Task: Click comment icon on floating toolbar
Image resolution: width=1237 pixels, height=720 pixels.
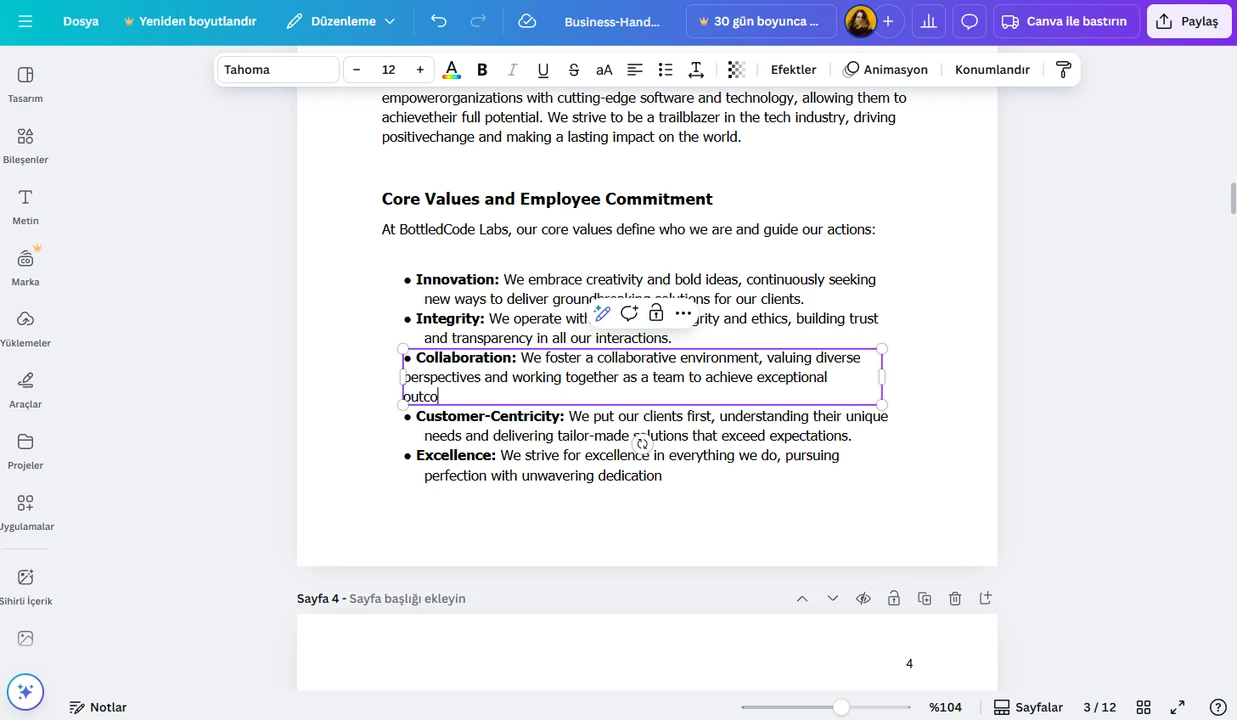Action: point(629,313)
